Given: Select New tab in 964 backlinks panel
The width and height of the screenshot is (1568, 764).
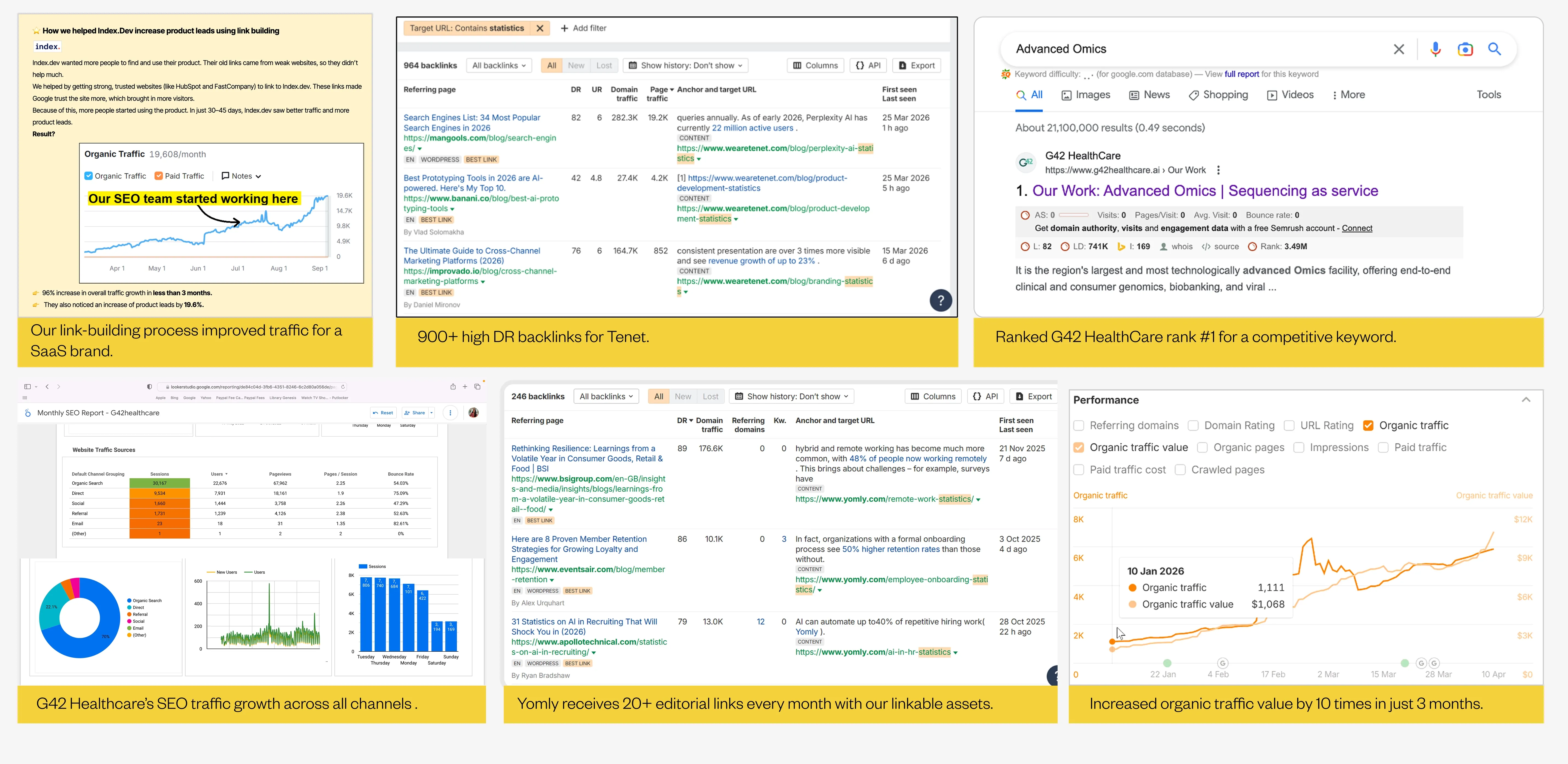Looking at the screenshot, I should pyautogui.click(x=576, y=66).
